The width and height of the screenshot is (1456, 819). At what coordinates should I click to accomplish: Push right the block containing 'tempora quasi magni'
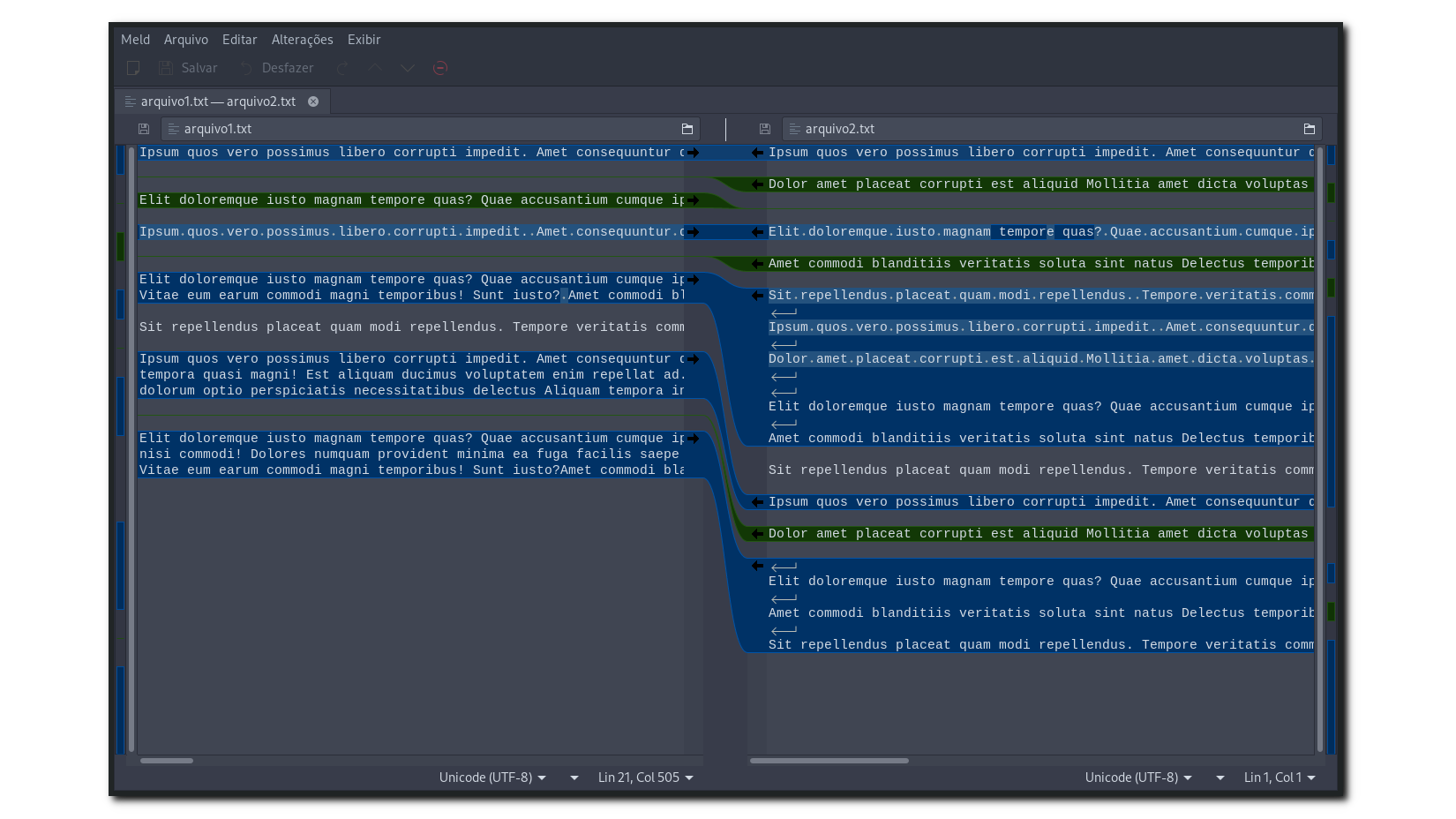coord(694,359)
